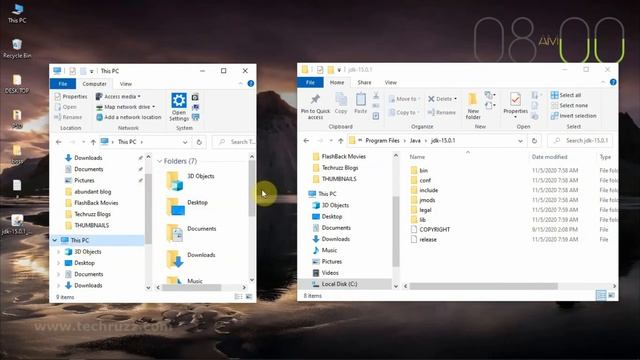
Task: Sort by Date modified column header
Action: [x=549, y=157]
